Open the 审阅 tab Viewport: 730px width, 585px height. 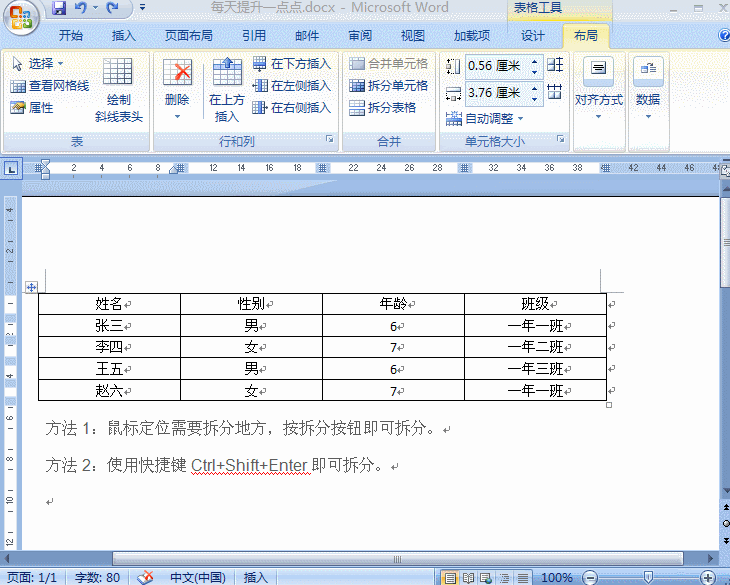pos(360,35)
